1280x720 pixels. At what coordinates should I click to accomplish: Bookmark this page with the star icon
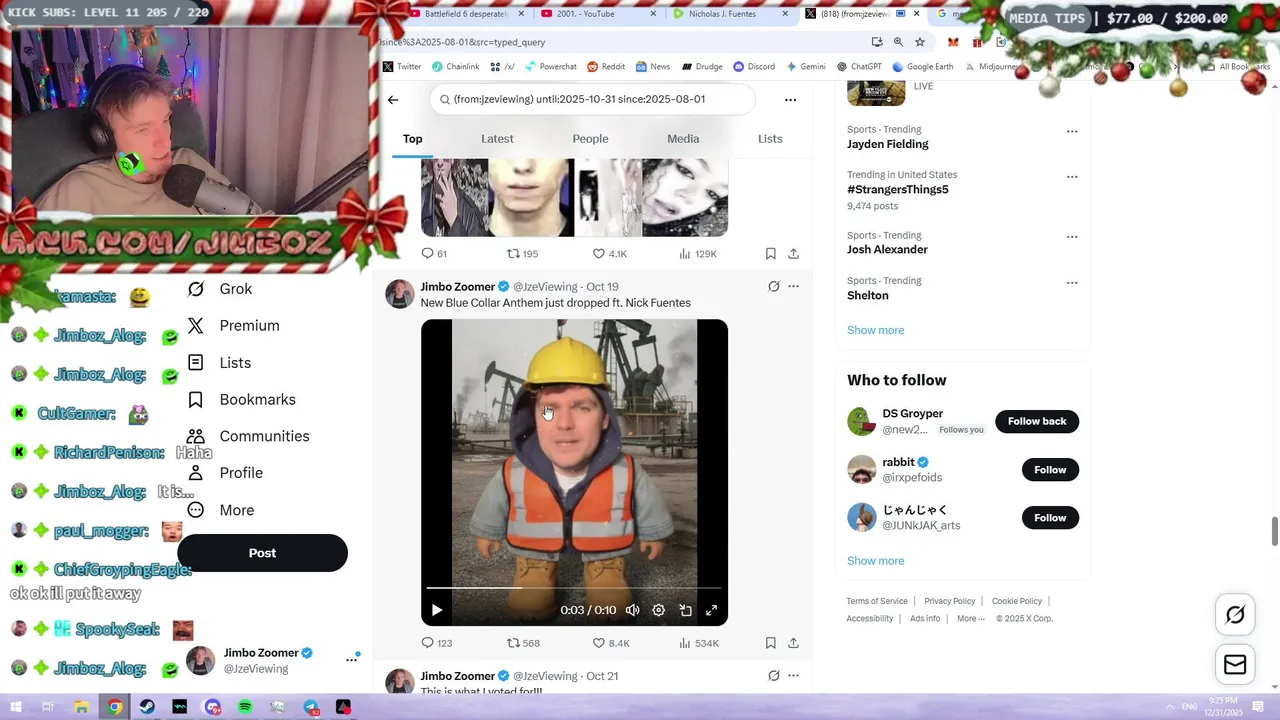[x=920, y=42]
